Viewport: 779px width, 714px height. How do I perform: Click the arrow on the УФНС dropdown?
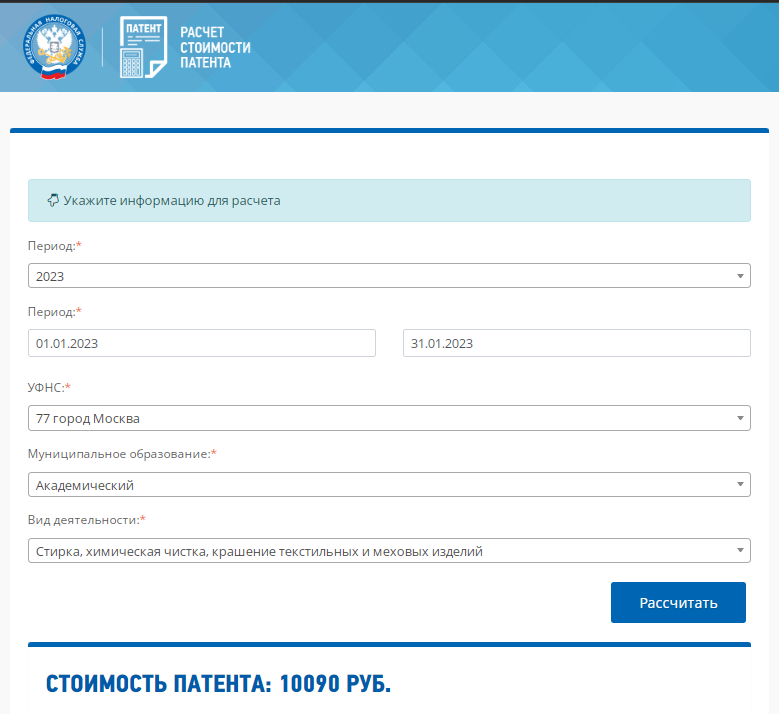pyautogui.click(x=740, y=418)
